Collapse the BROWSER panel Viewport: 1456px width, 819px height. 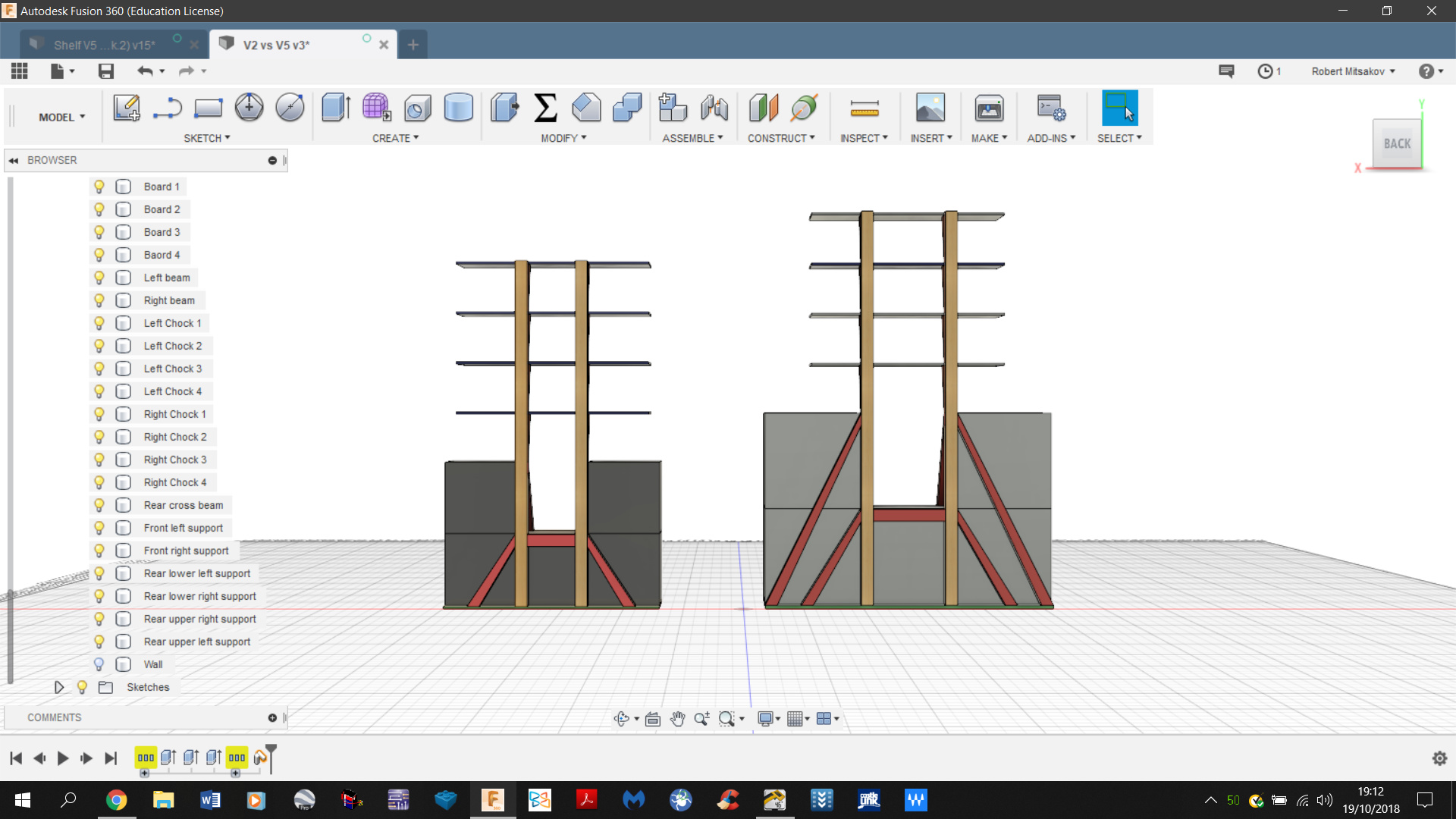[x=14, y=160]
